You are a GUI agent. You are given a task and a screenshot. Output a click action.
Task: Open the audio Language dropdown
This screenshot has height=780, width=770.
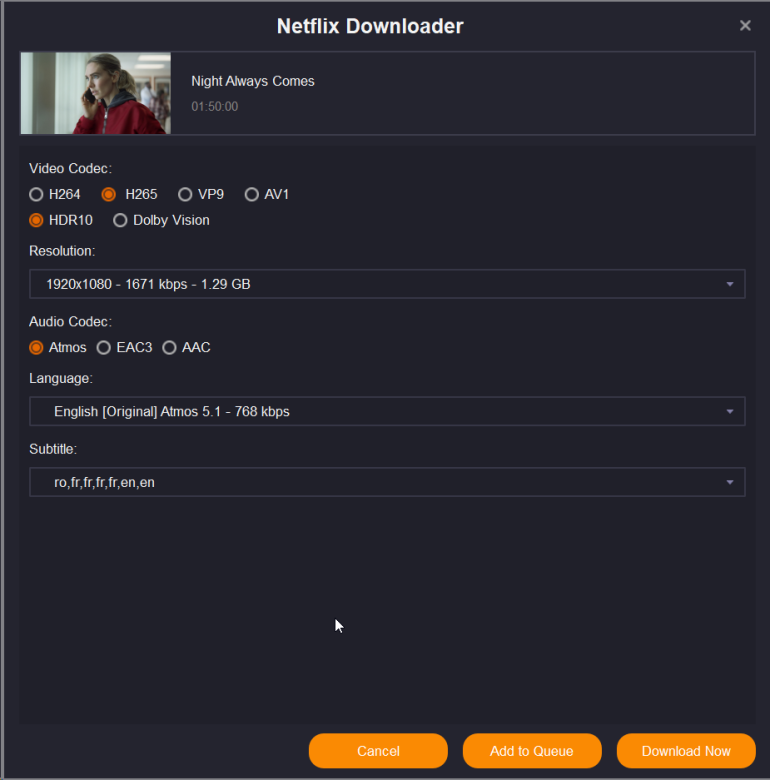[387, 411]
